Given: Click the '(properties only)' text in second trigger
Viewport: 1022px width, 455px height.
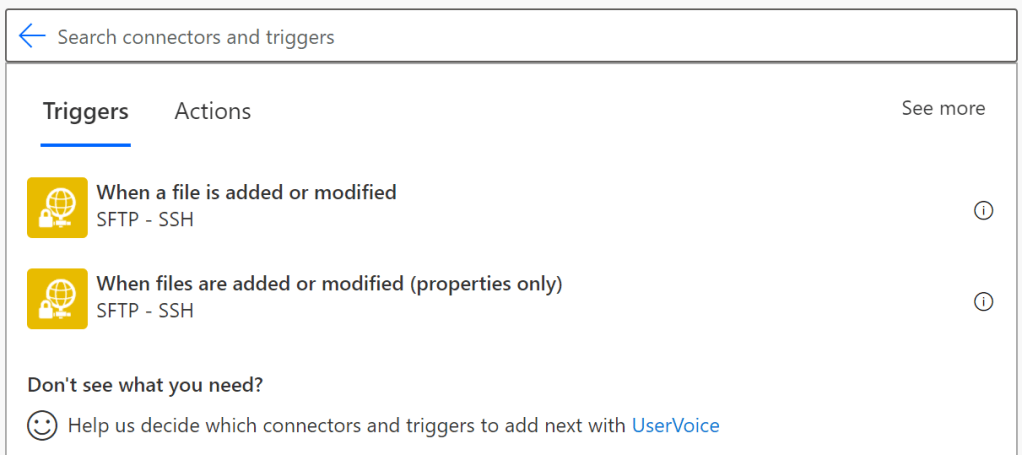Looking at the screenshot, I should coord(485,284).
